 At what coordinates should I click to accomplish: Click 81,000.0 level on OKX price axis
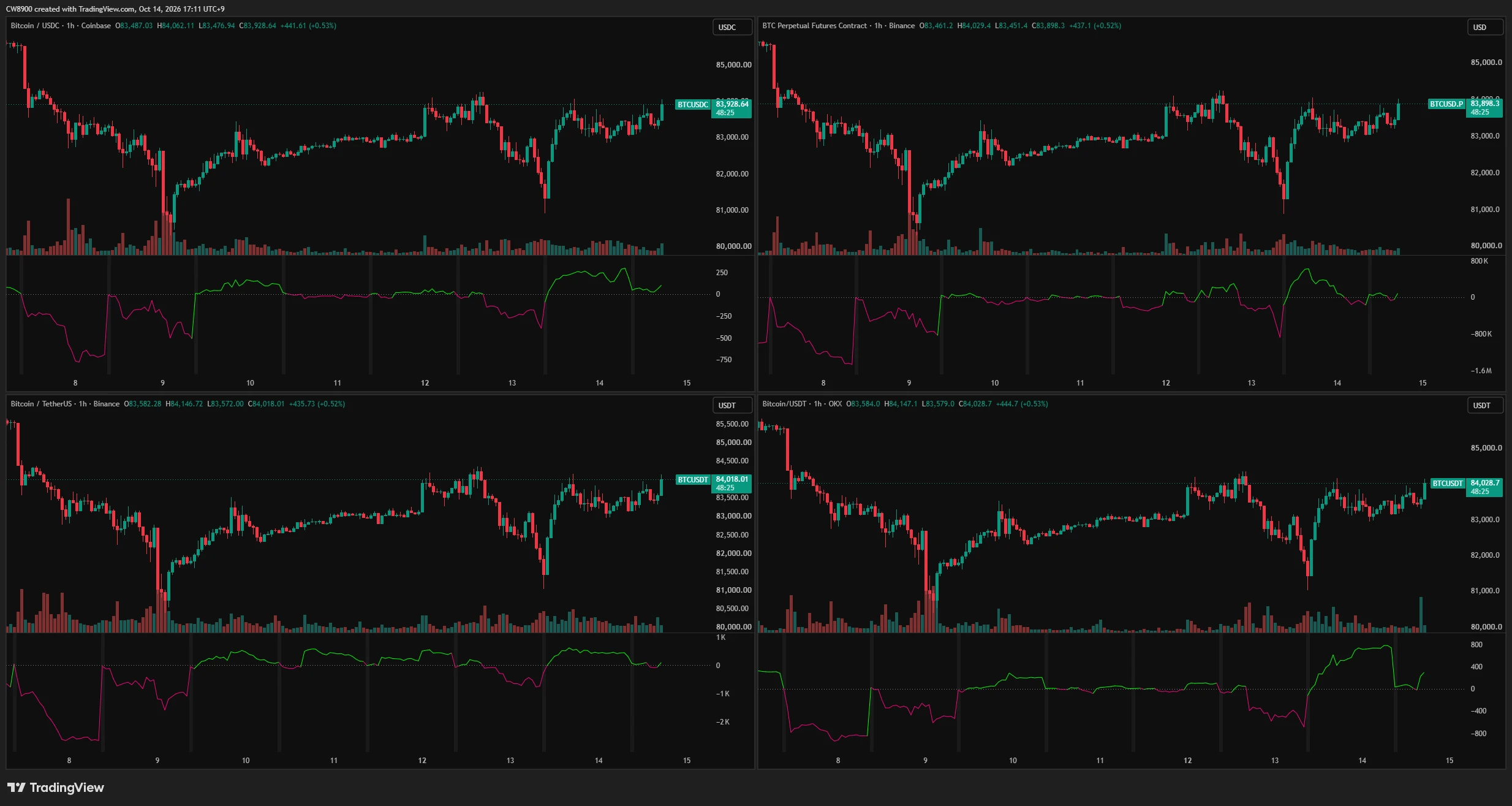[x=1486, y=591]
